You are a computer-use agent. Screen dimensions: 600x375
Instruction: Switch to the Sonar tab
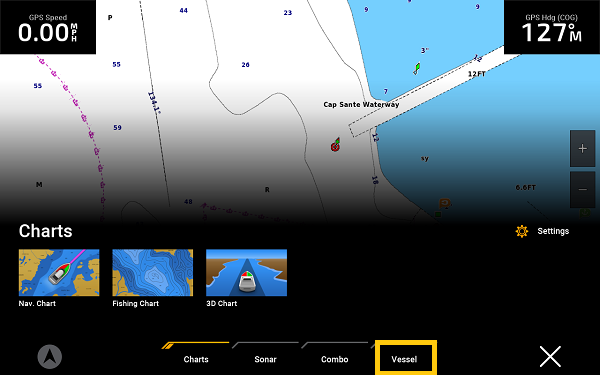265,359
